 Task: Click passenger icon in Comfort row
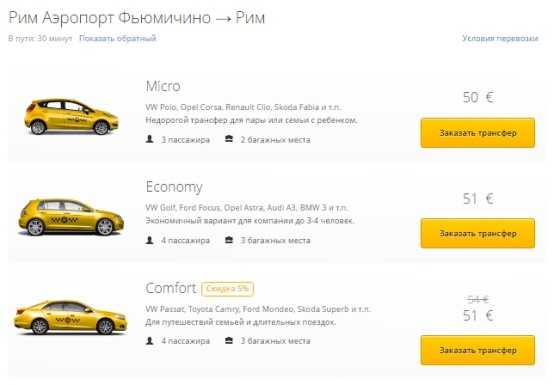149,341
